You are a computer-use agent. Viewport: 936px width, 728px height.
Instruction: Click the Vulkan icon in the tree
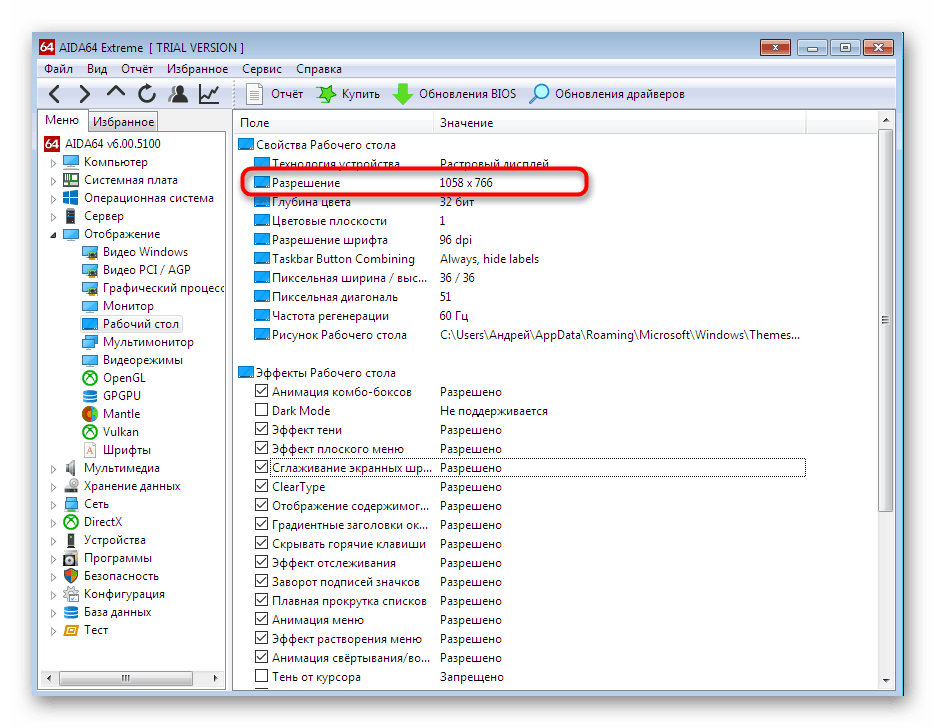(x=90, y=431)
